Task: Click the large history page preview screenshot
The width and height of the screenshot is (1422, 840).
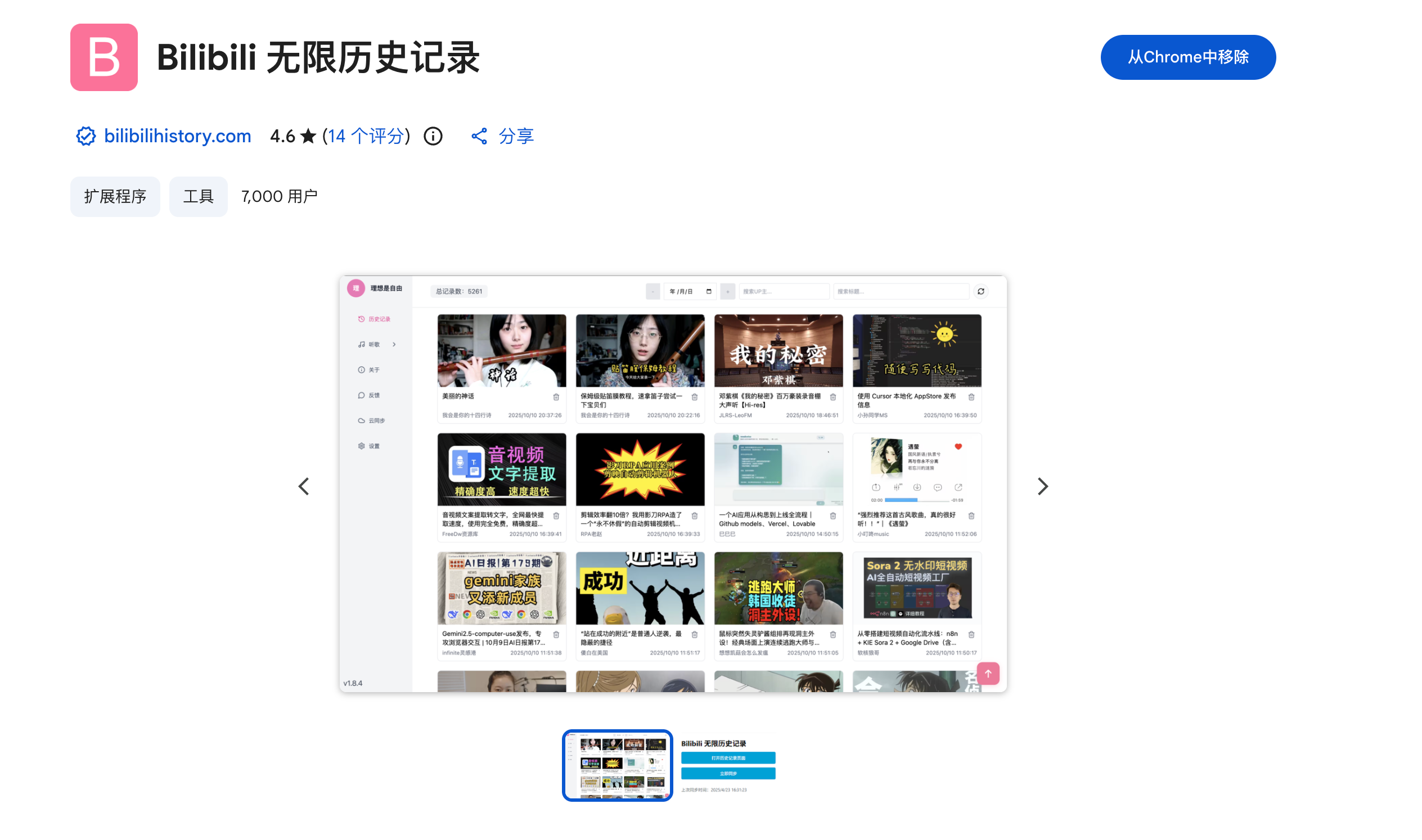Action: pyautogui.click(x=673, y=484)
